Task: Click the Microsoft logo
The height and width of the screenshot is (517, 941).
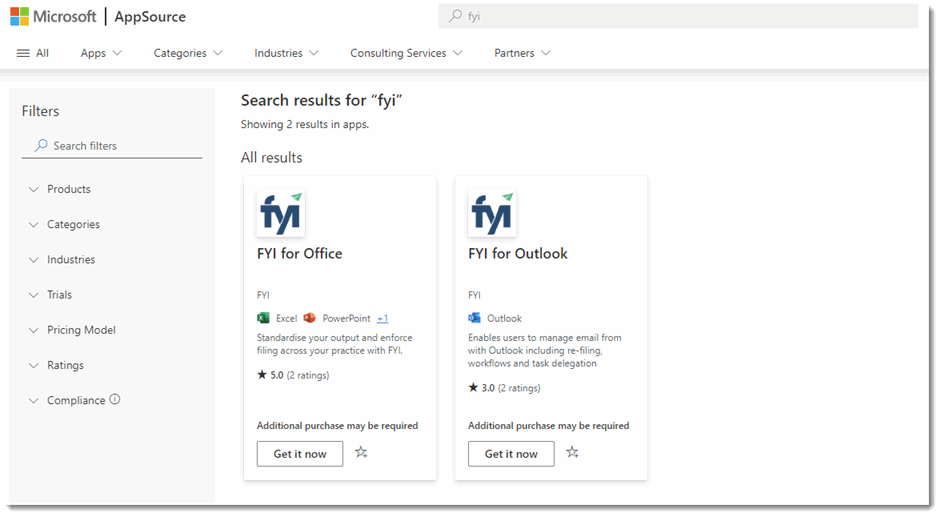Action: (53, 16)
